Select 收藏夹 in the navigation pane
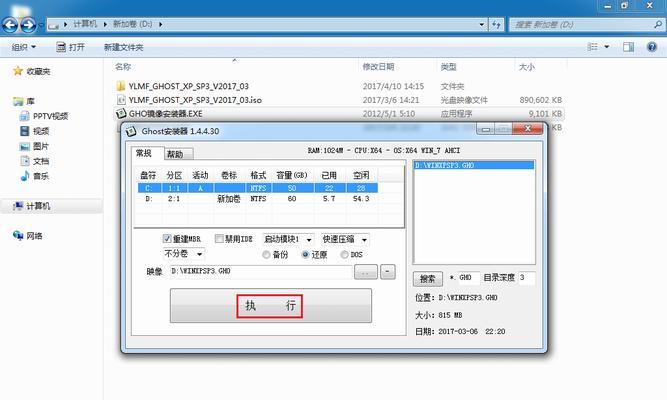Viewport: 667px width, 400px height. (38, 71)
